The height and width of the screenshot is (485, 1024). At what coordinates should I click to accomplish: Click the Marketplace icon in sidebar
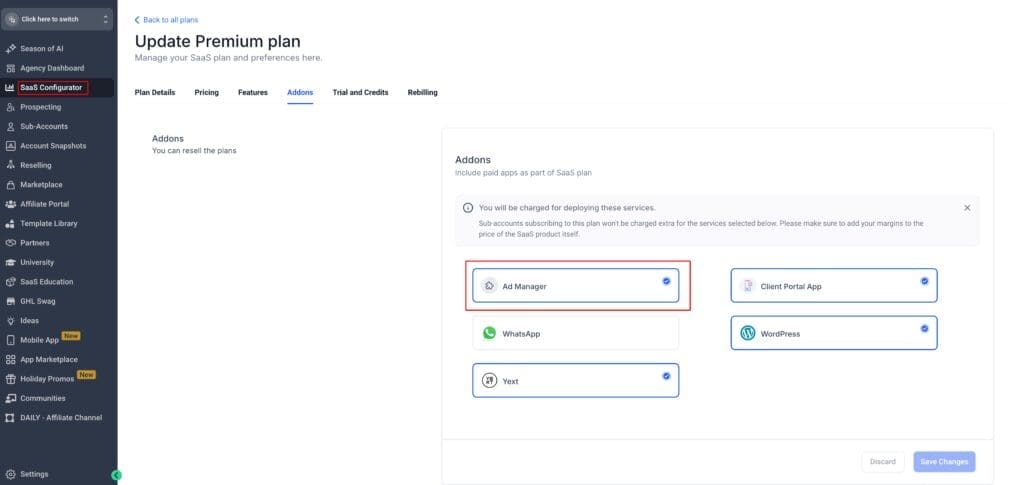tap(10, 185)
